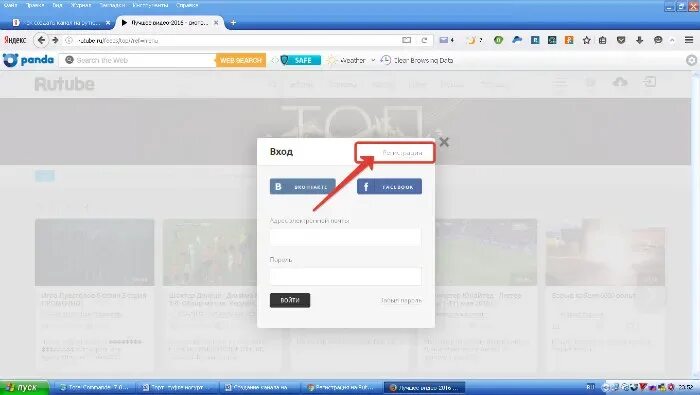Bookmark this page with the star icon
Viewport: 700px width, 395px height.
coord(587,40)
